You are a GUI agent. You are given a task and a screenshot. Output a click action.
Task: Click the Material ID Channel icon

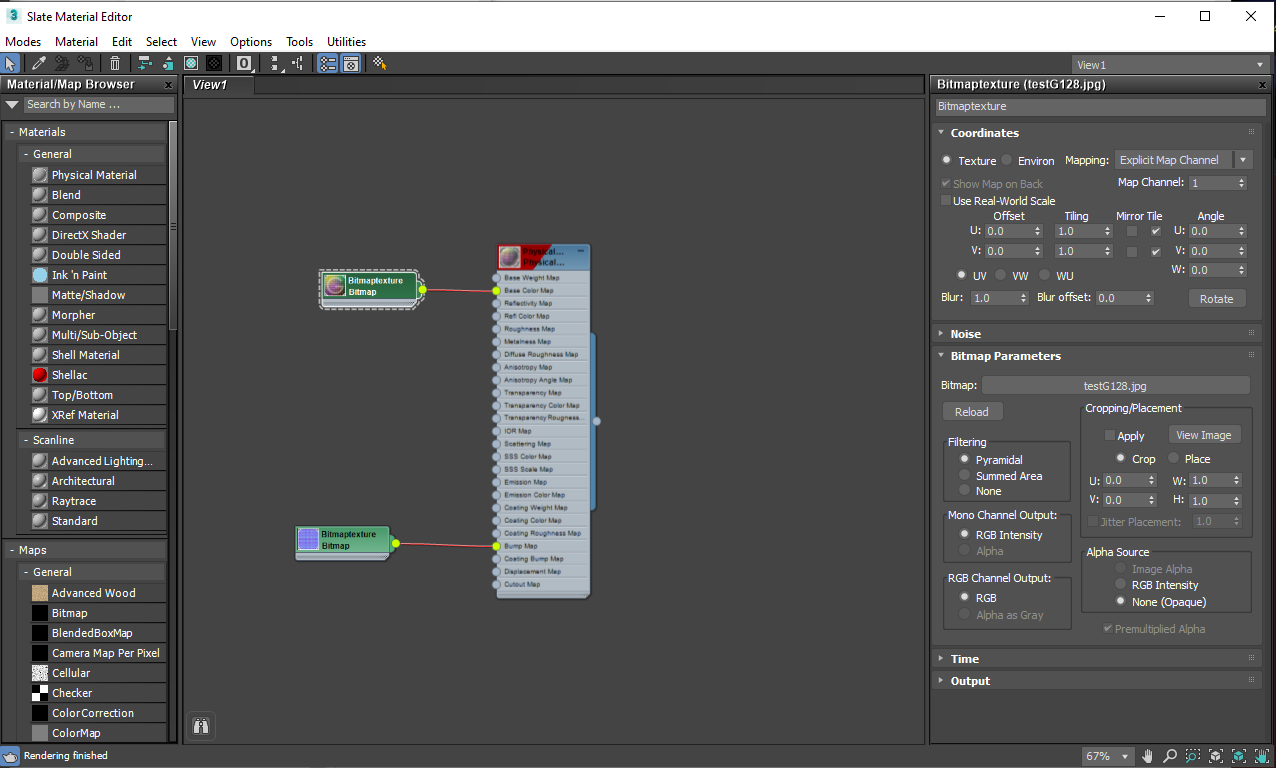(x=244, y=63)
